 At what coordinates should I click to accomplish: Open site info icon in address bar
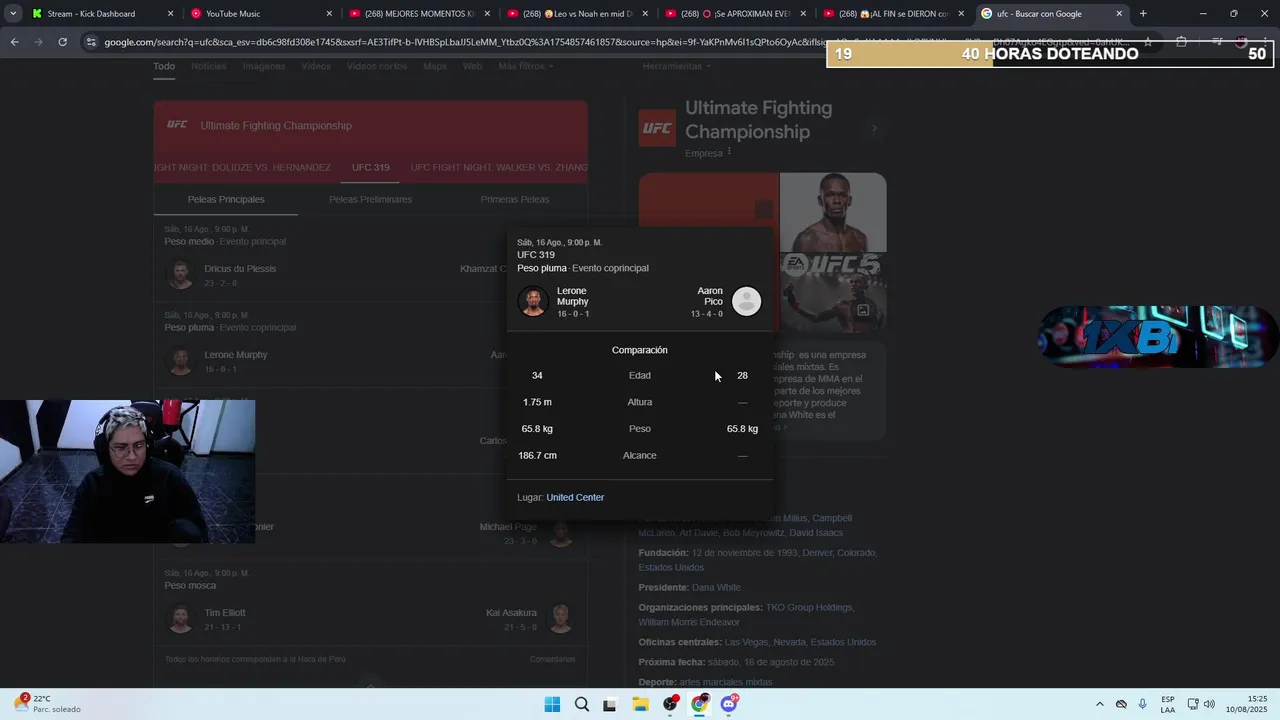91,42
